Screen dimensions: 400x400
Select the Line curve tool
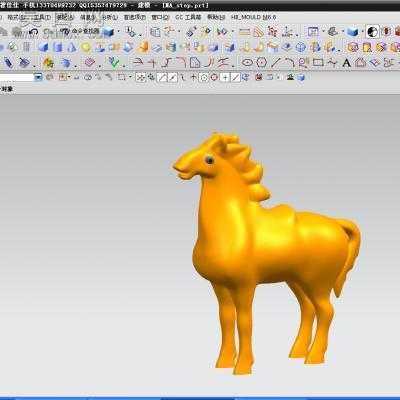[276, 62]
